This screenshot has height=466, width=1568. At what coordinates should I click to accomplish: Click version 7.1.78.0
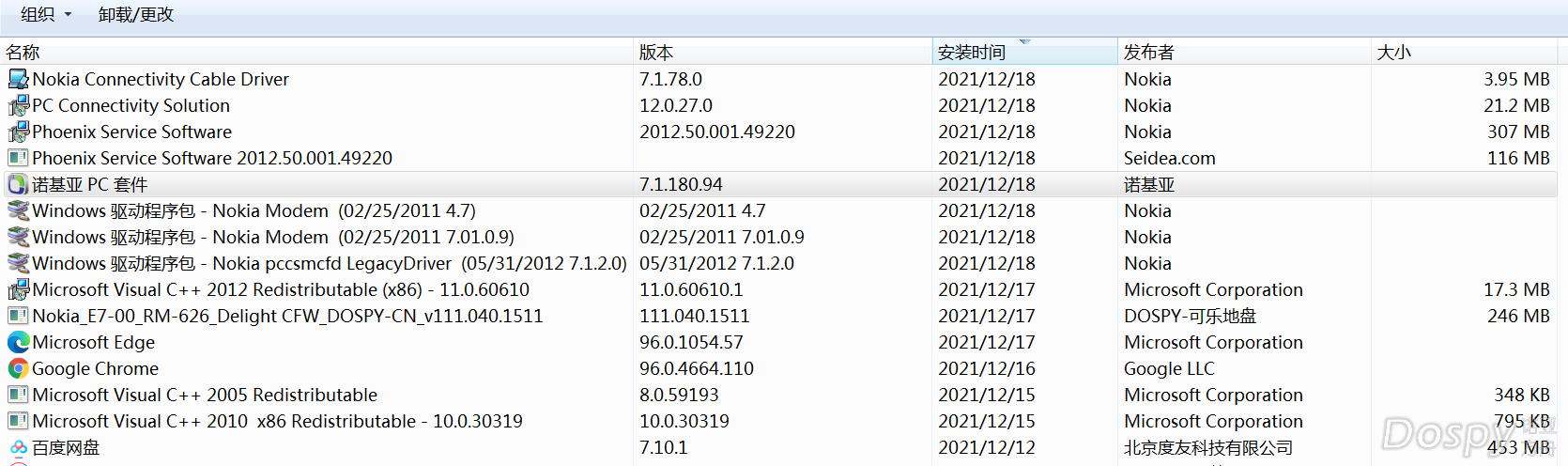coord(670,79)
